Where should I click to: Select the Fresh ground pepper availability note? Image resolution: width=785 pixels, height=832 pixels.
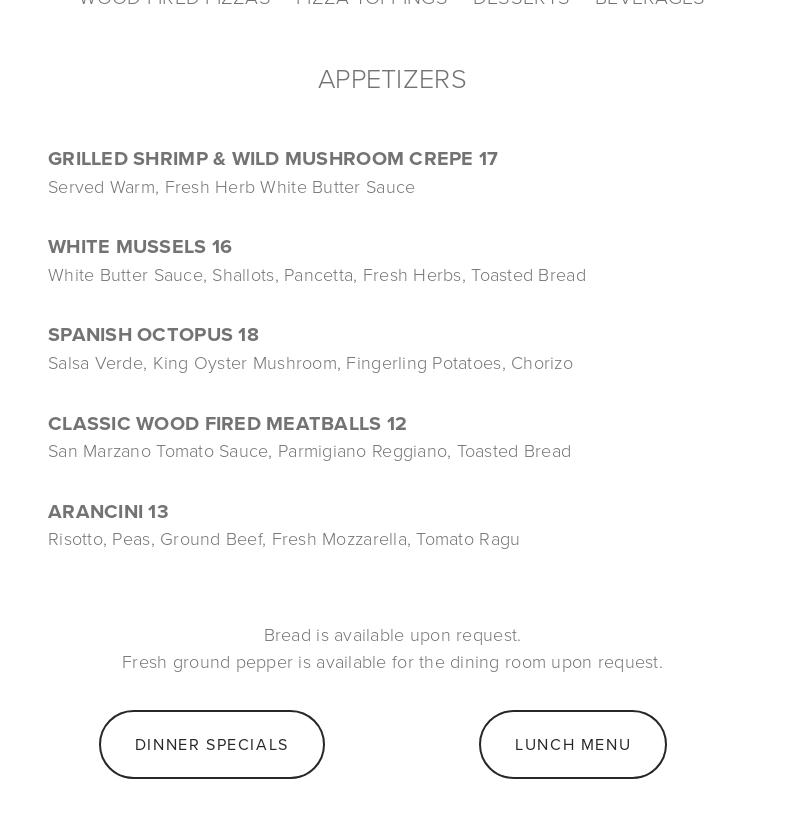click(392, 663)
